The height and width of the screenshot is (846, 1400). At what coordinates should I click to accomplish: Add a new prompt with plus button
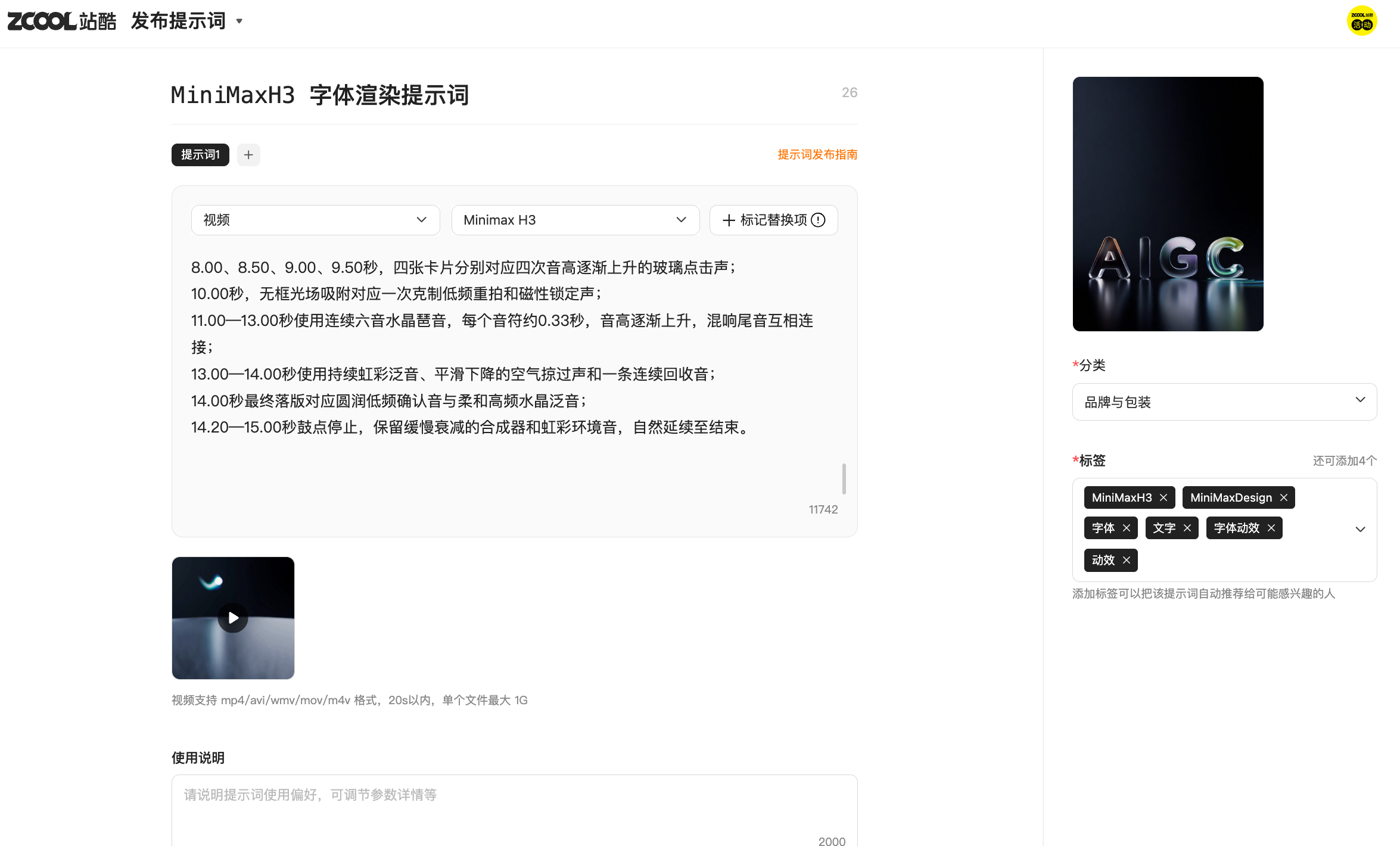248,155
